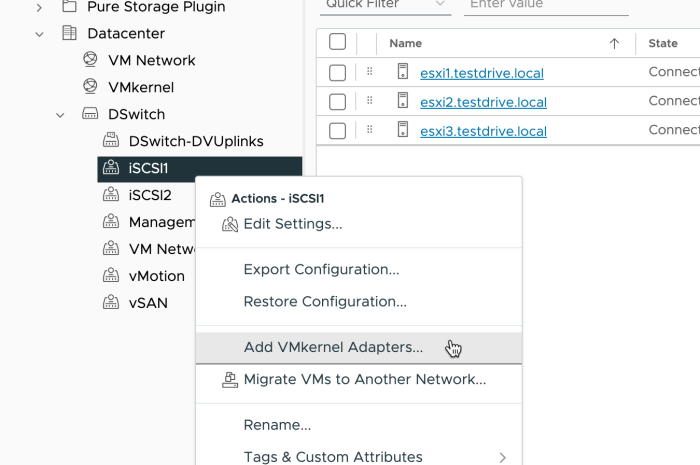700x465 pixels.
Task: Click host icon beside esxi1.testdrive.local
Action: [x=403, y=72]
